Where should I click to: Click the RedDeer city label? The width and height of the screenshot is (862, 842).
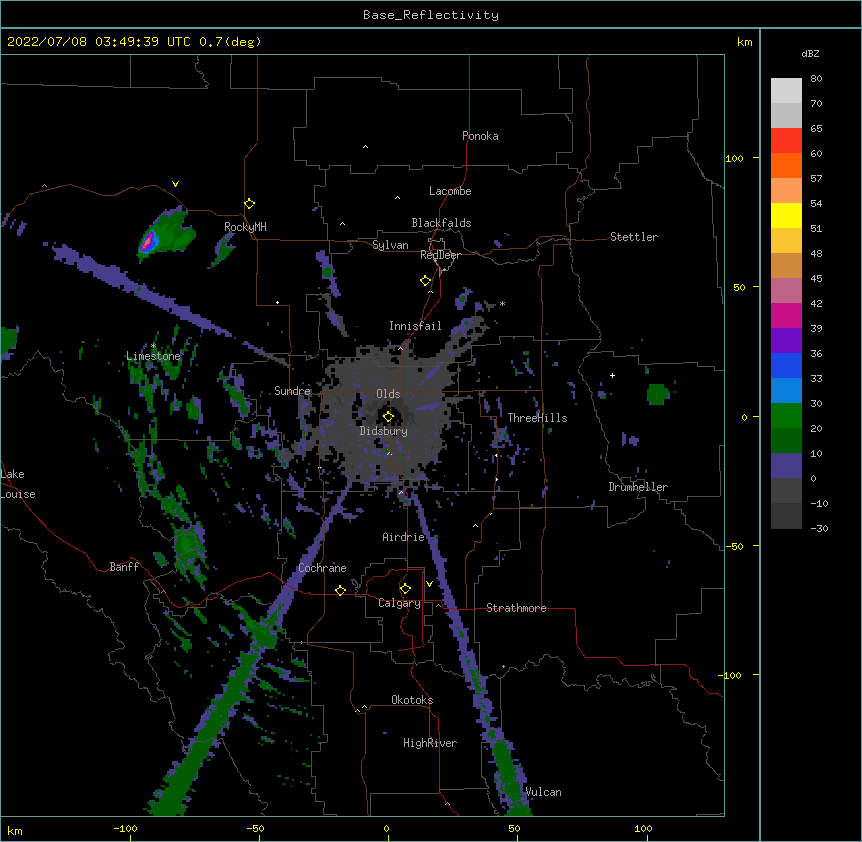click(x=440, y=255)
